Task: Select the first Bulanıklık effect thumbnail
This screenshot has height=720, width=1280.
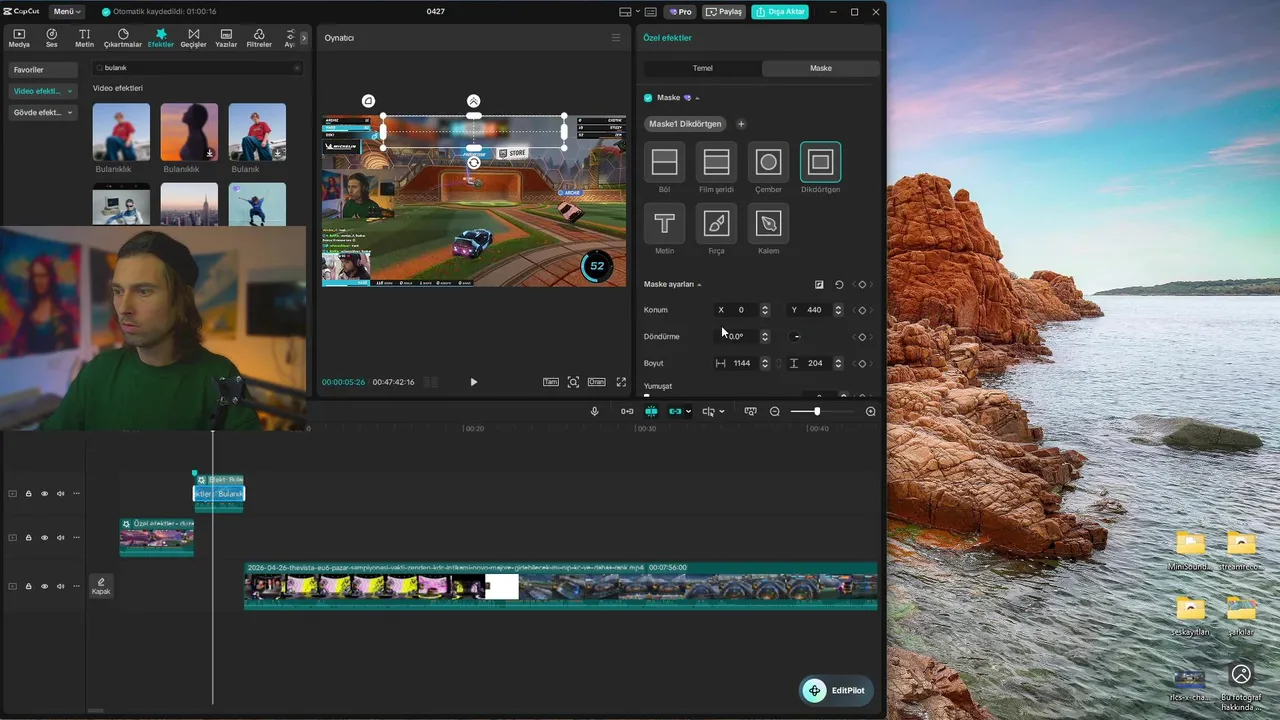Action: tap(121, 132)
